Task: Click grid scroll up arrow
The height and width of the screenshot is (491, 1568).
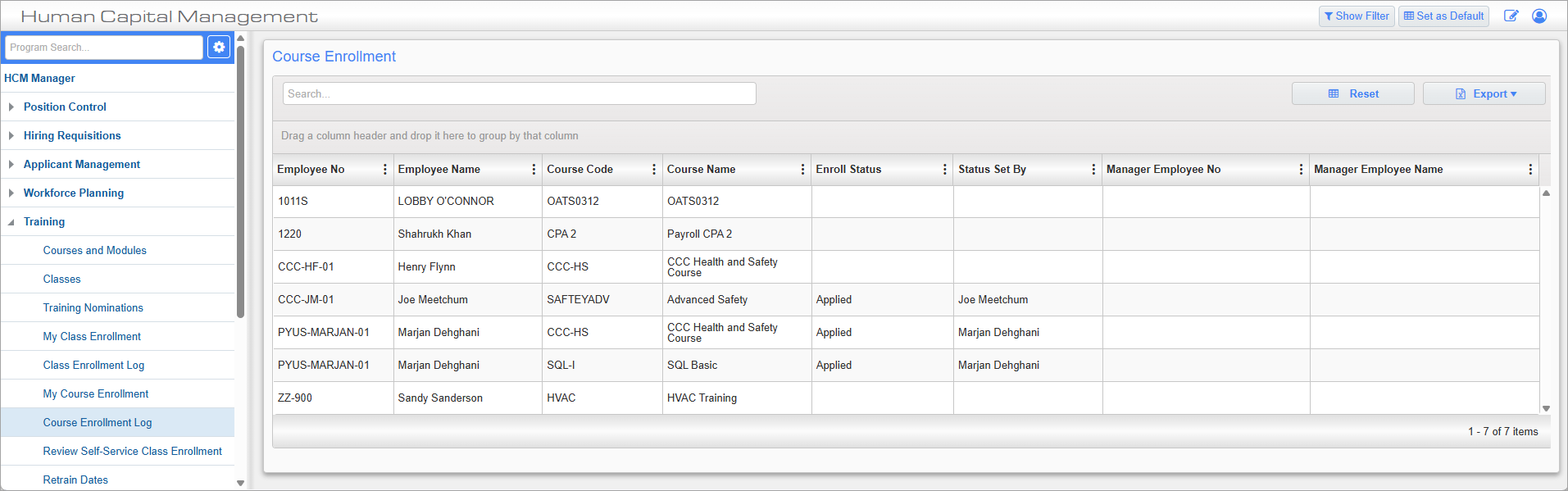Action: click(x=1546, y=193)
